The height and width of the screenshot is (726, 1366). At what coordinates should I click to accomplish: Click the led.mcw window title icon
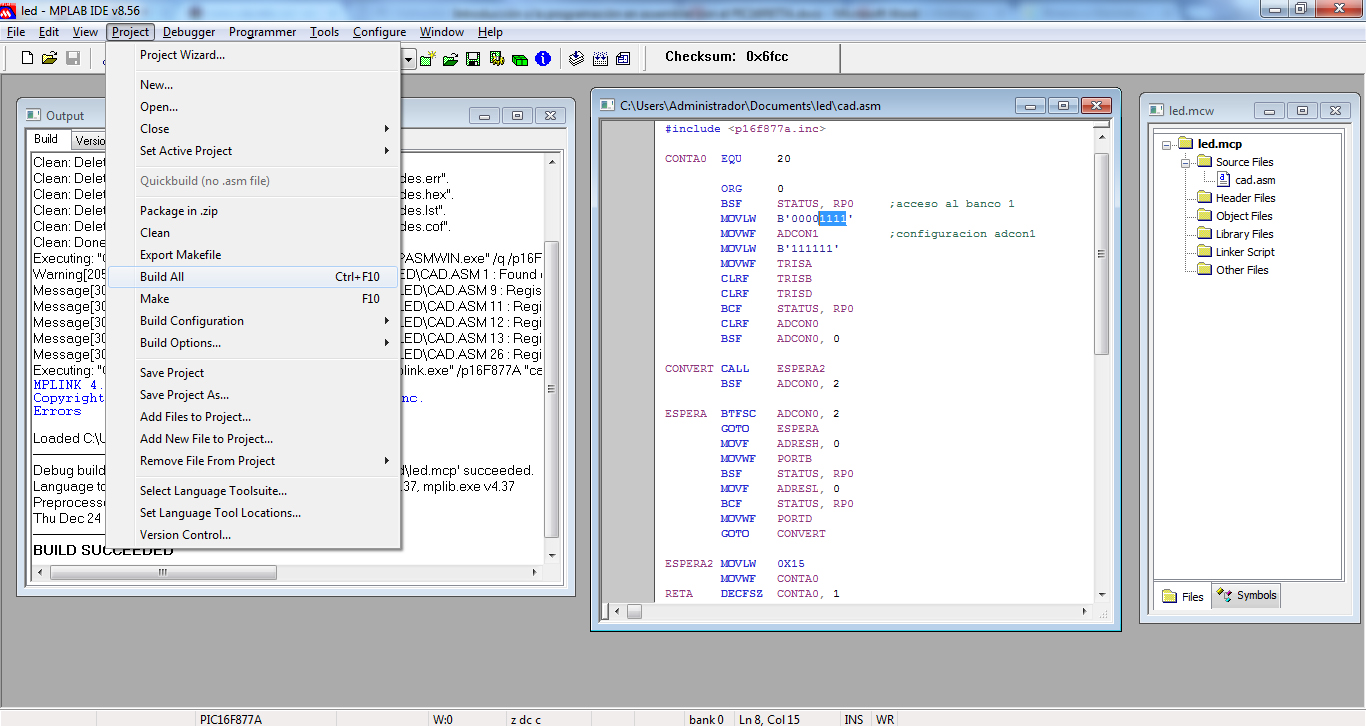1155,111
